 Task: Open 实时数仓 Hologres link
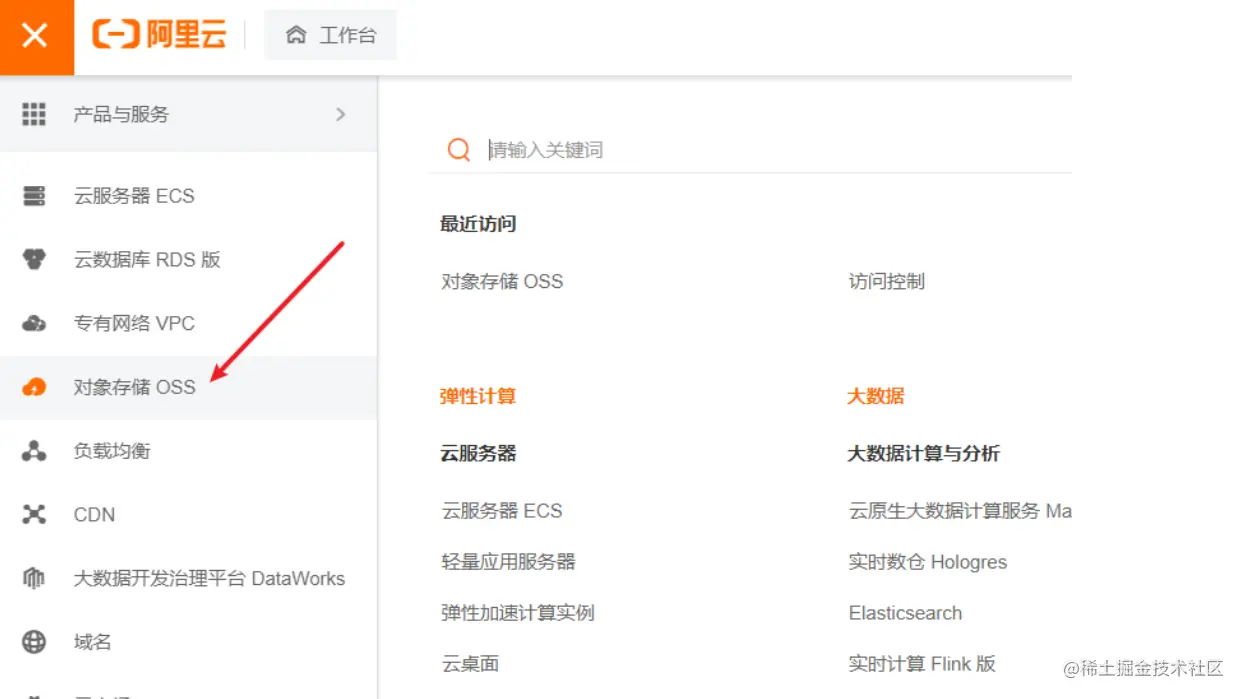[x=928, y=562]
